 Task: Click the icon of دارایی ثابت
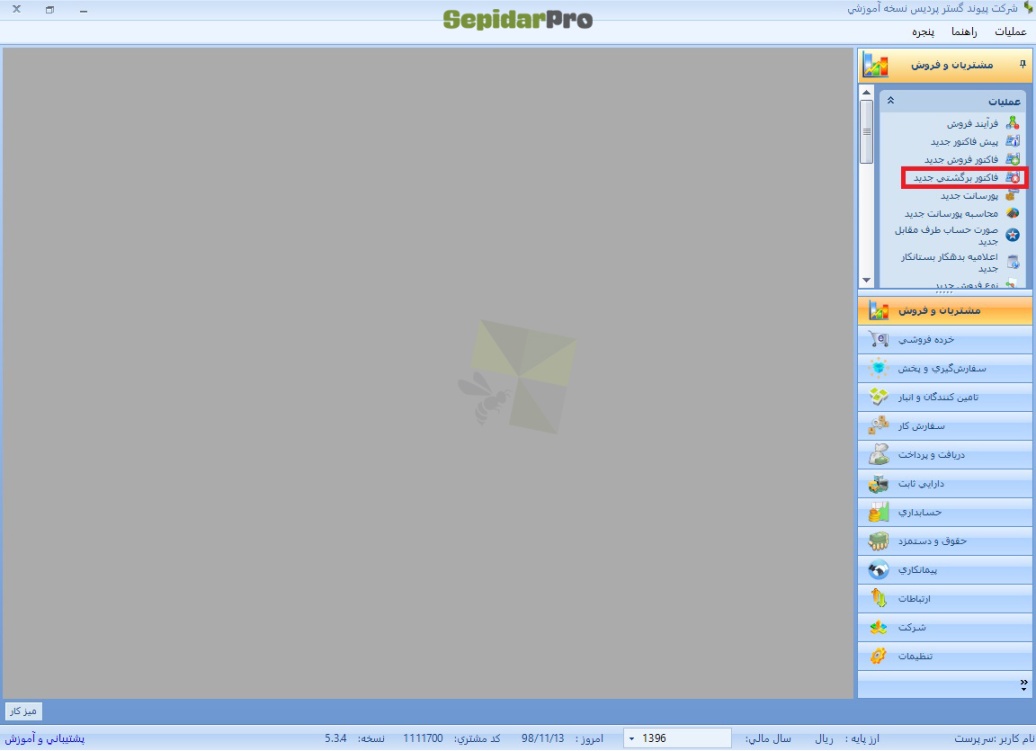click(x=879, y=483)
